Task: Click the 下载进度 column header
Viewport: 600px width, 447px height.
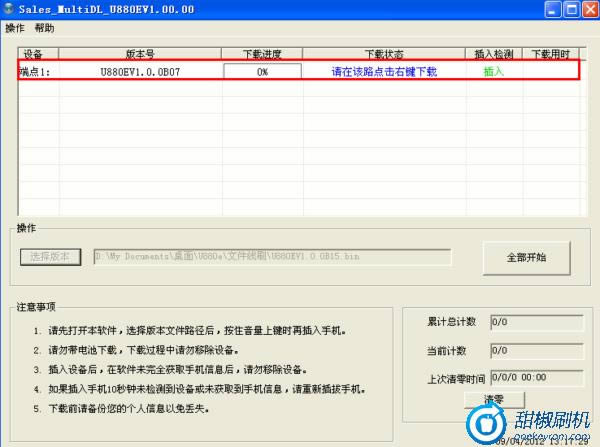Action: (x=262, y=53)
